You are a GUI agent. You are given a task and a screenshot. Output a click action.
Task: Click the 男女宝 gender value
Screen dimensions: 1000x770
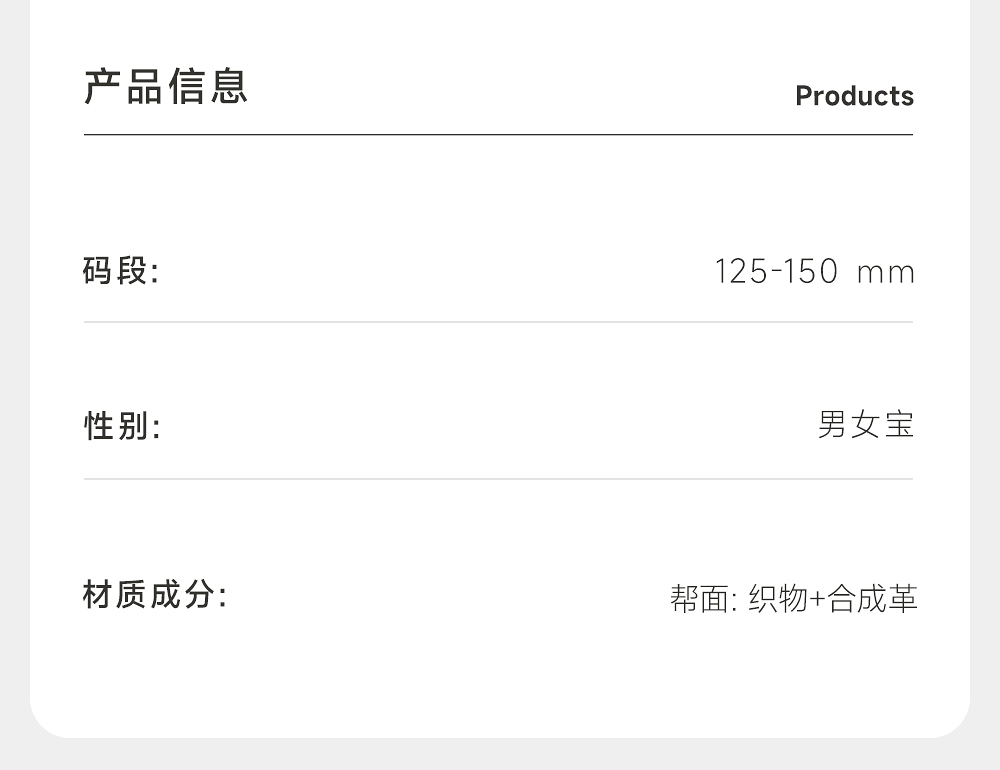pyautogui.click(x=866, y=425)
